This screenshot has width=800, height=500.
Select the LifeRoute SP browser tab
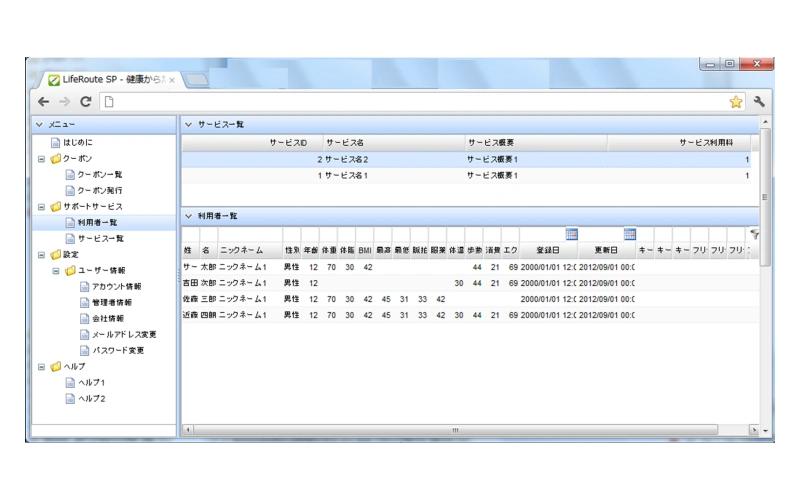point(110,80)
